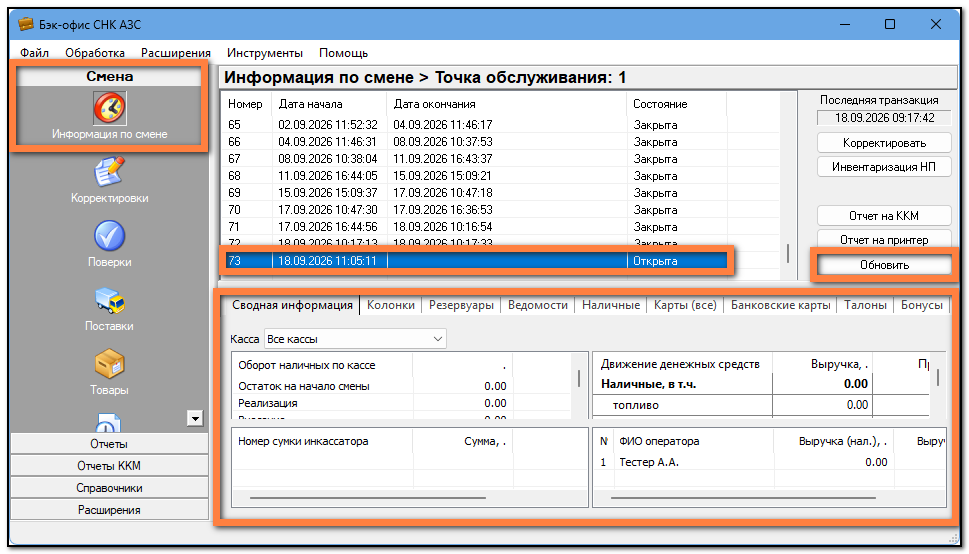Open the Инструменты menu

[x=264, y=53]
